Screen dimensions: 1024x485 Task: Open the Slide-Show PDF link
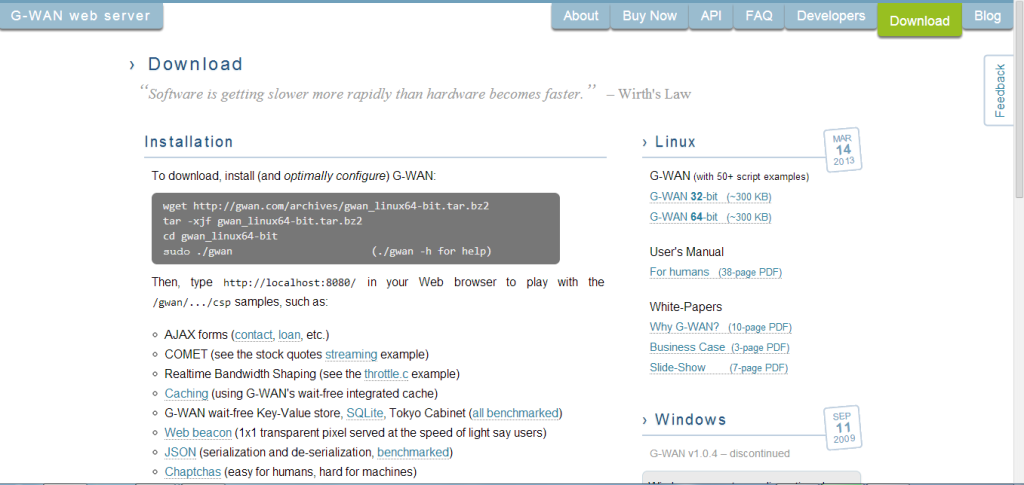click(x=718, y=368)
